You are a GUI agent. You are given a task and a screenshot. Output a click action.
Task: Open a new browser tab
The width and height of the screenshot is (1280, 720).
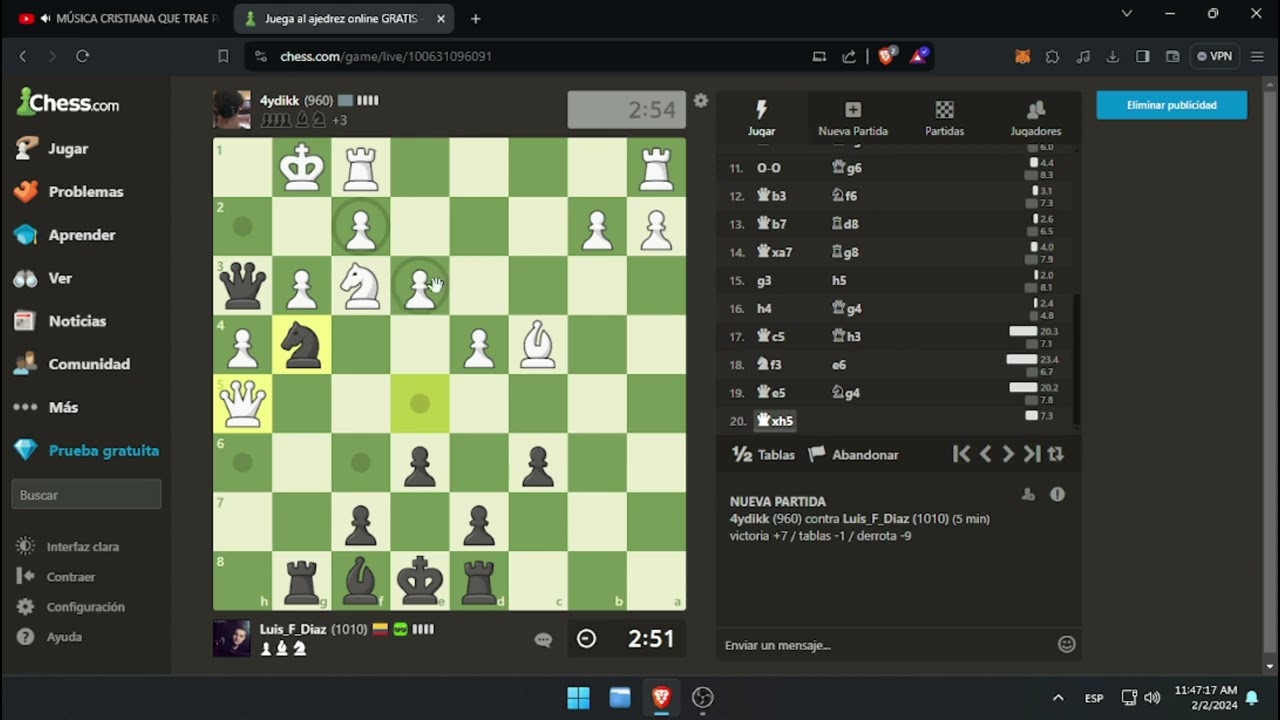click(x=475, y=18)
